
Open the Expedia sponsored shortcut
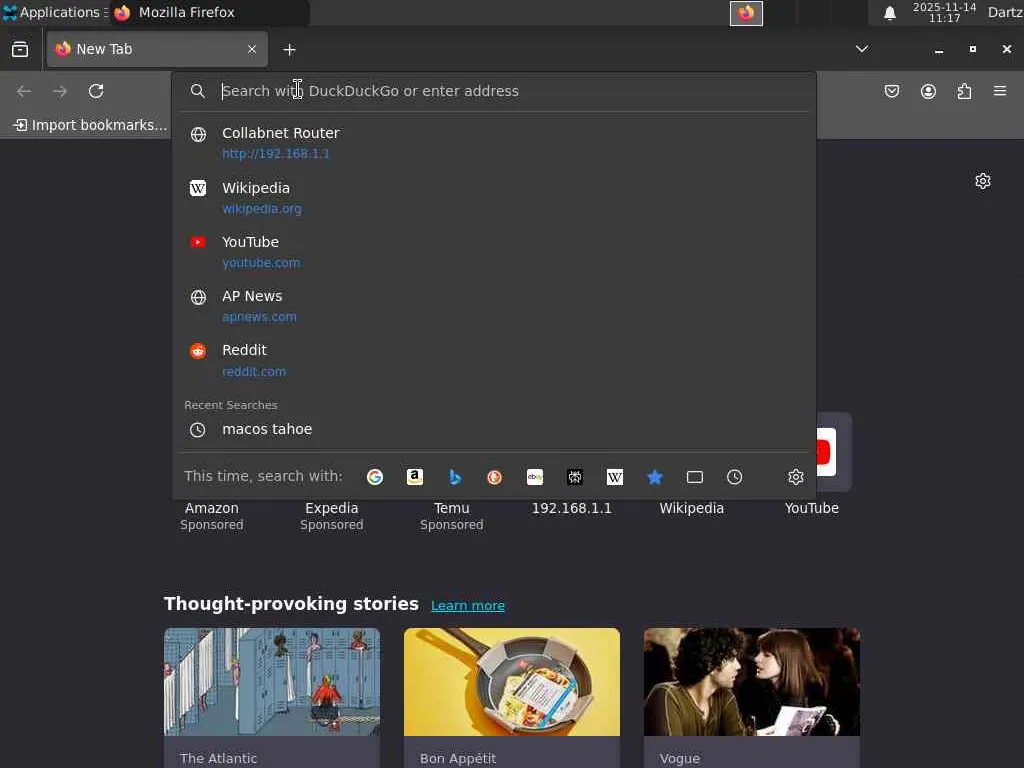(x=332, y=515)
